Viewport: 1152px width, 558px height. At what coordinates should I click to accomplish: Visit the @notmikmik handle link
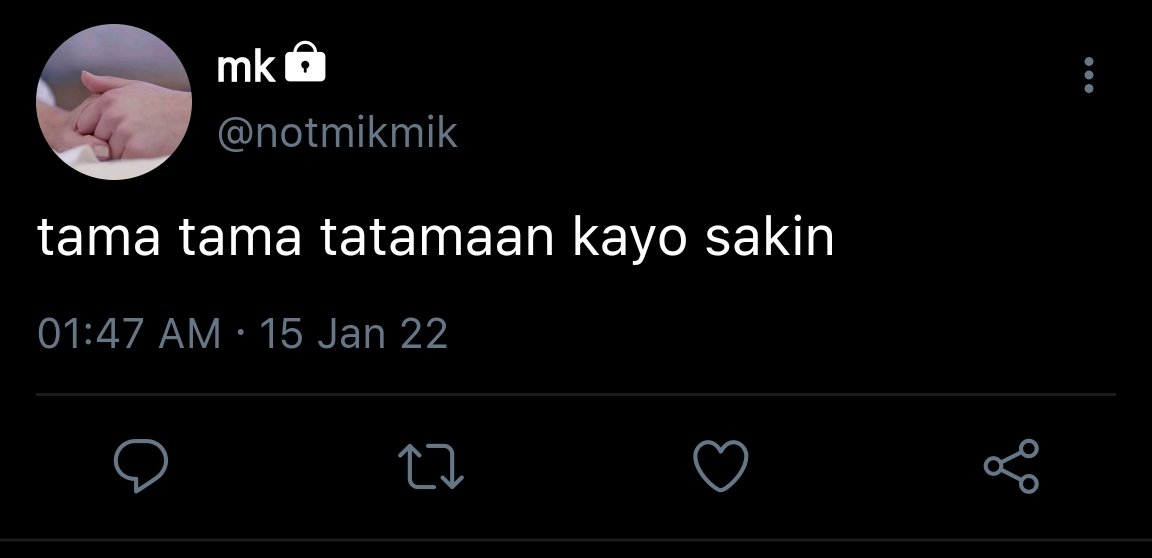click(x=337, y=134)
